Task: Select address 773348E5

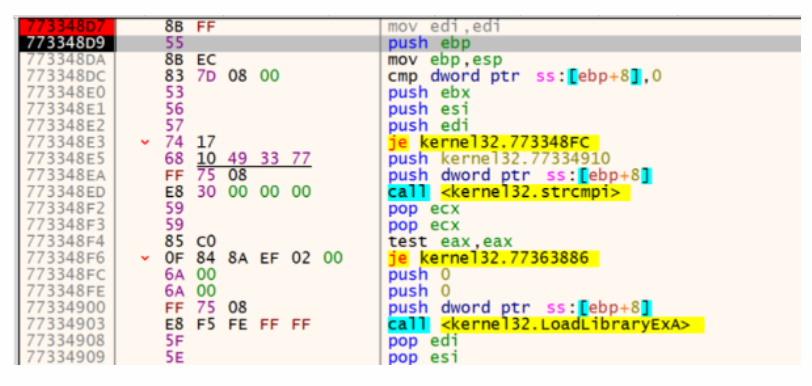Action: point(66,159)
